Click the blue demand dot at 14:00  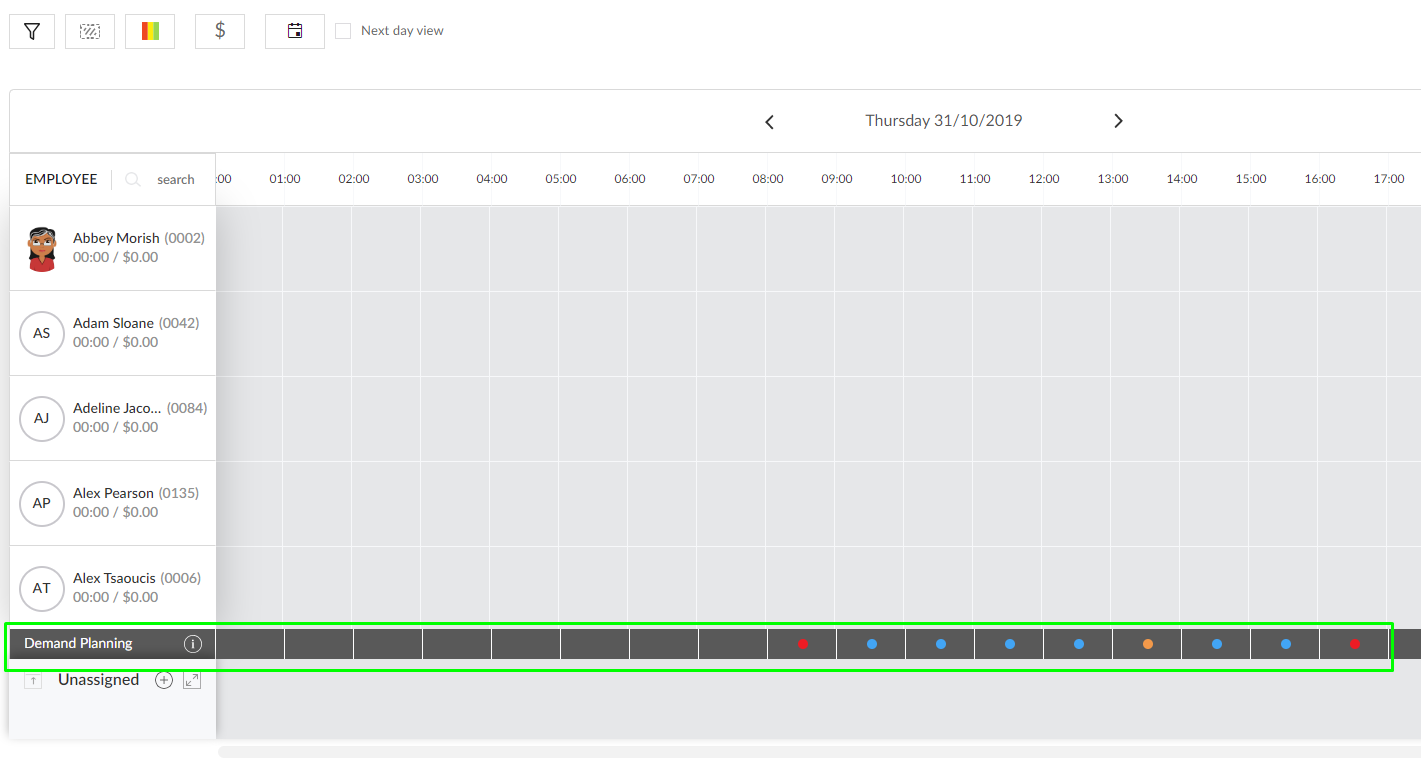click(x=1217, y=644)
